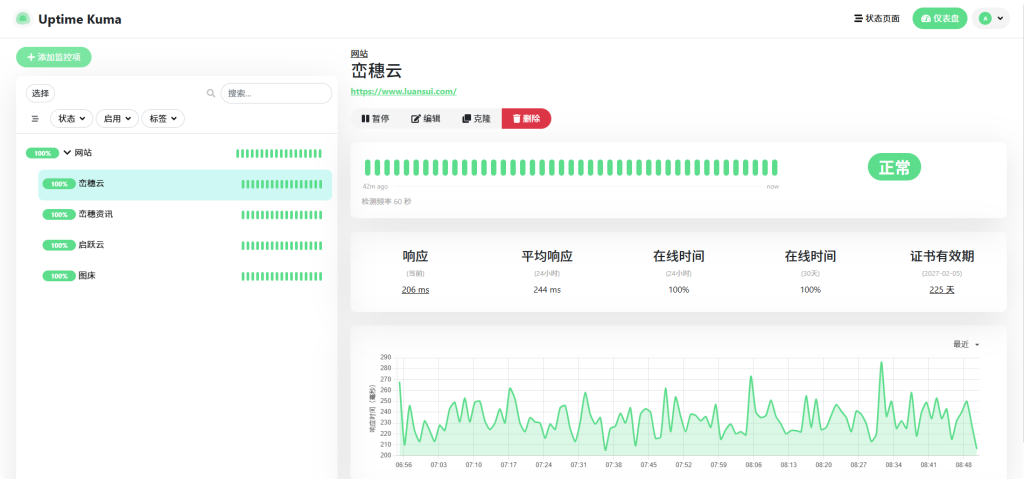The image size is (1024, 479).
Task: Focus the 搜索 search input field
Action: (x=276, y=93)
